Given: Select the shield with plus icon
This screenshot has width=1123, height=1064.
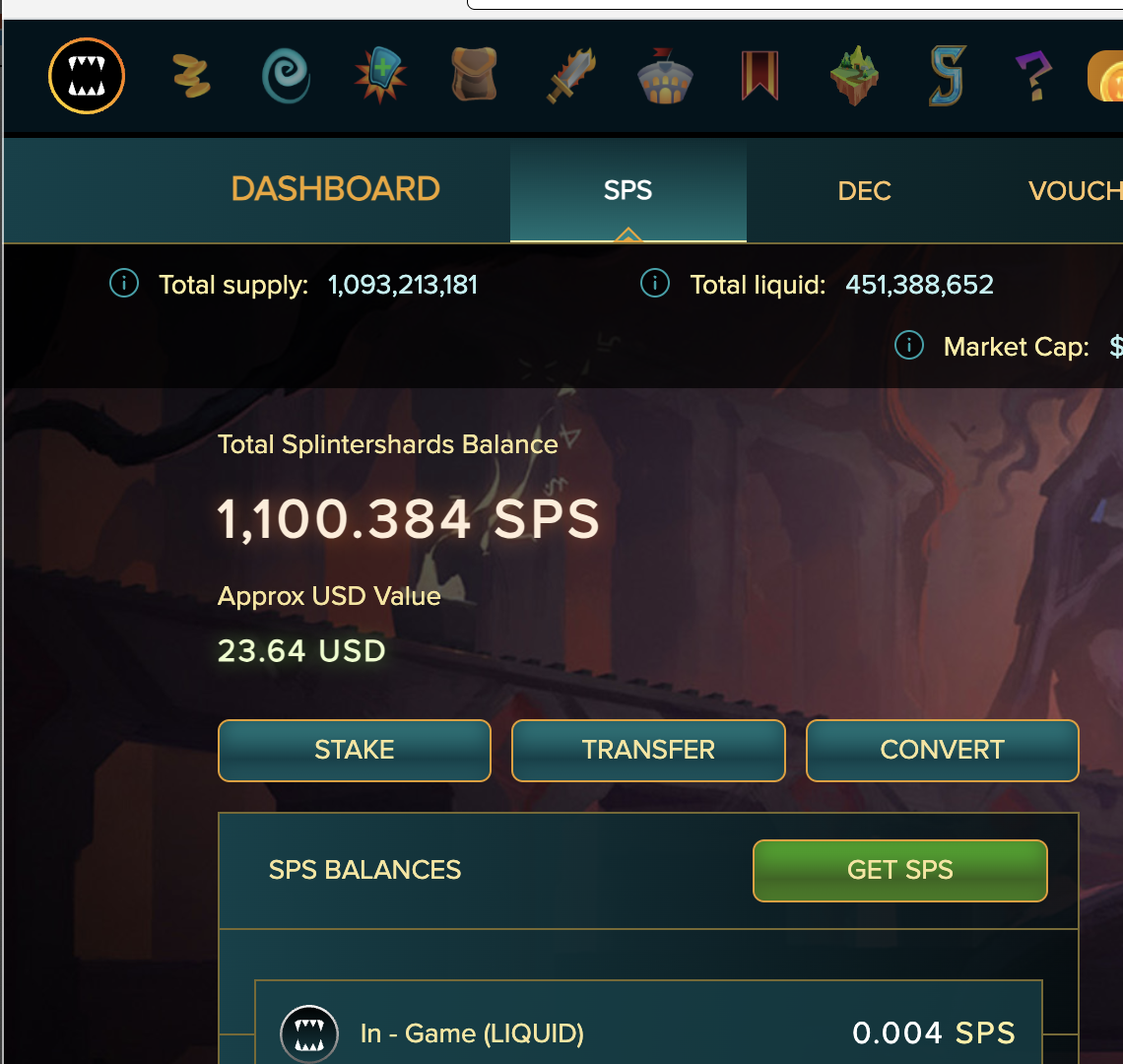Looking at the screenshot, I should tap(380, 75).
